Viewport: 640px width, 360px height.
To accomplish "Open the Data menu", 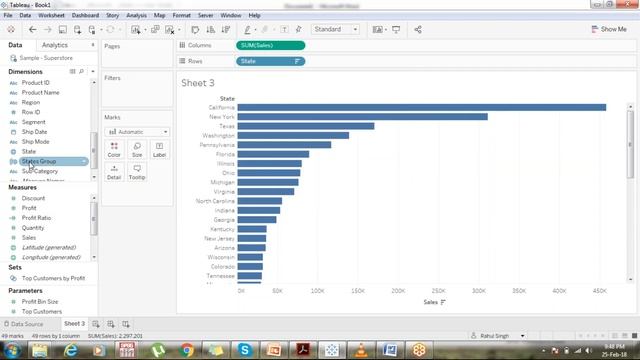I will (x=25, y=16).
